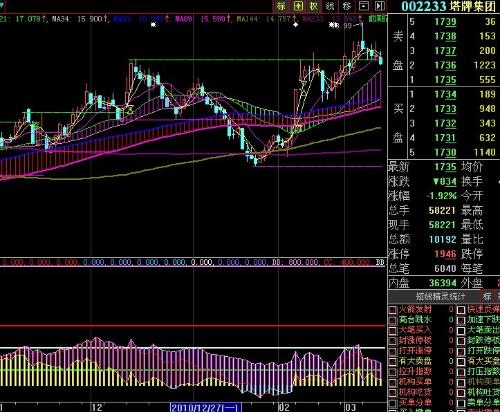Select sell level 1 price 1735

[445, 80]
